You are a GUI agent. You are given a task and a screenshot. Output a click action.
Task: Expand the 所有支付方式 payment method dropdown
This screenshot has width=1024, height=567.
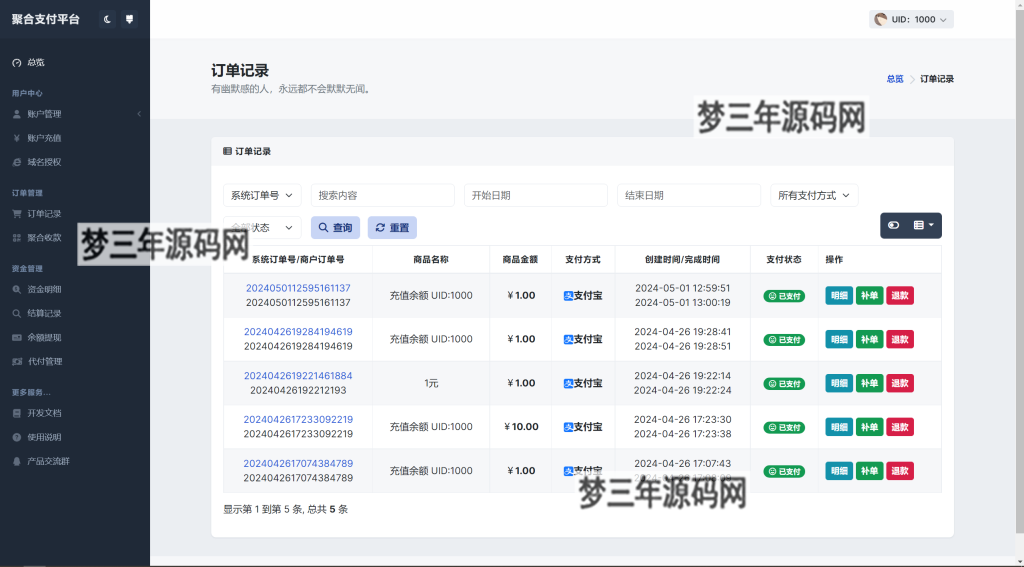coord(813,195)
